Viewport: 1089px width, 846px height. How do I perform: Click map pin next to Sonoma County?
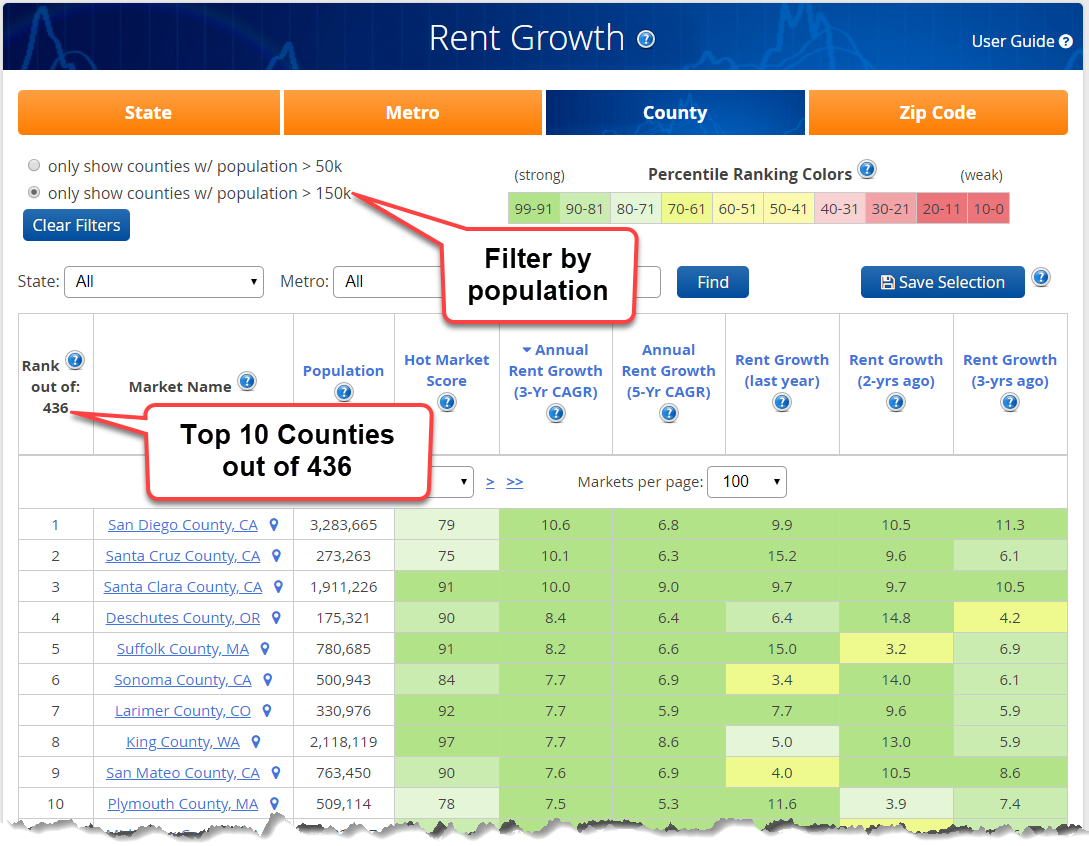[x=267, y=680]
